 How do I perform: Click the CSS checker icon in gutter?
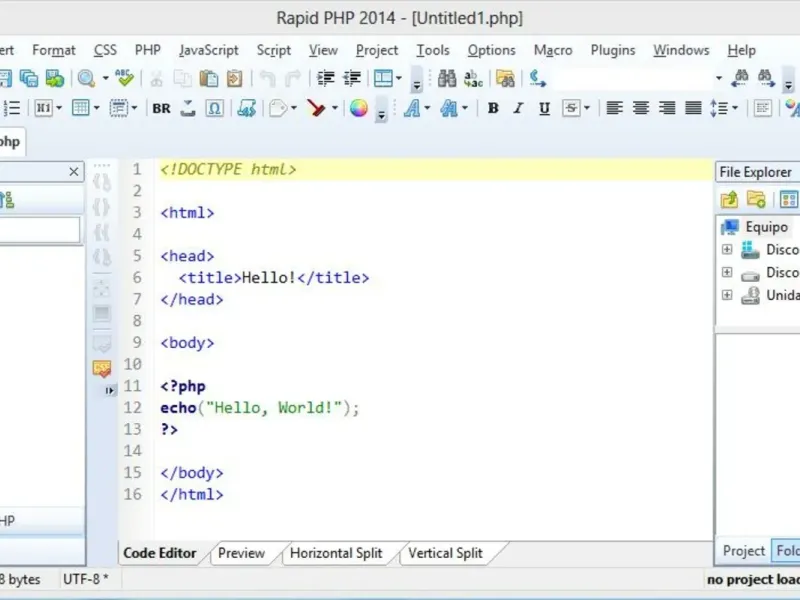point(102,368)
